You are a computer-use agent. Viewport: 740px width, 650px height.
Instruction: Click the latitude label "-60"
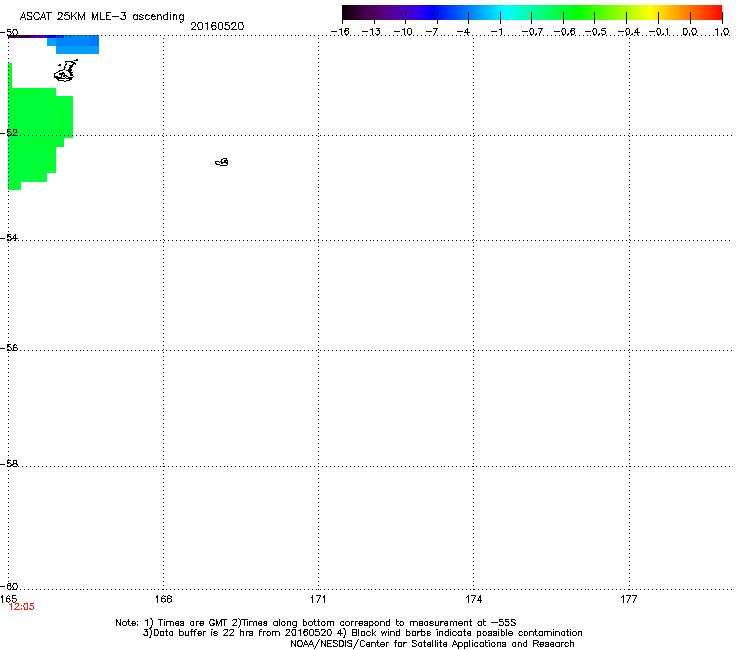point(9,586)
